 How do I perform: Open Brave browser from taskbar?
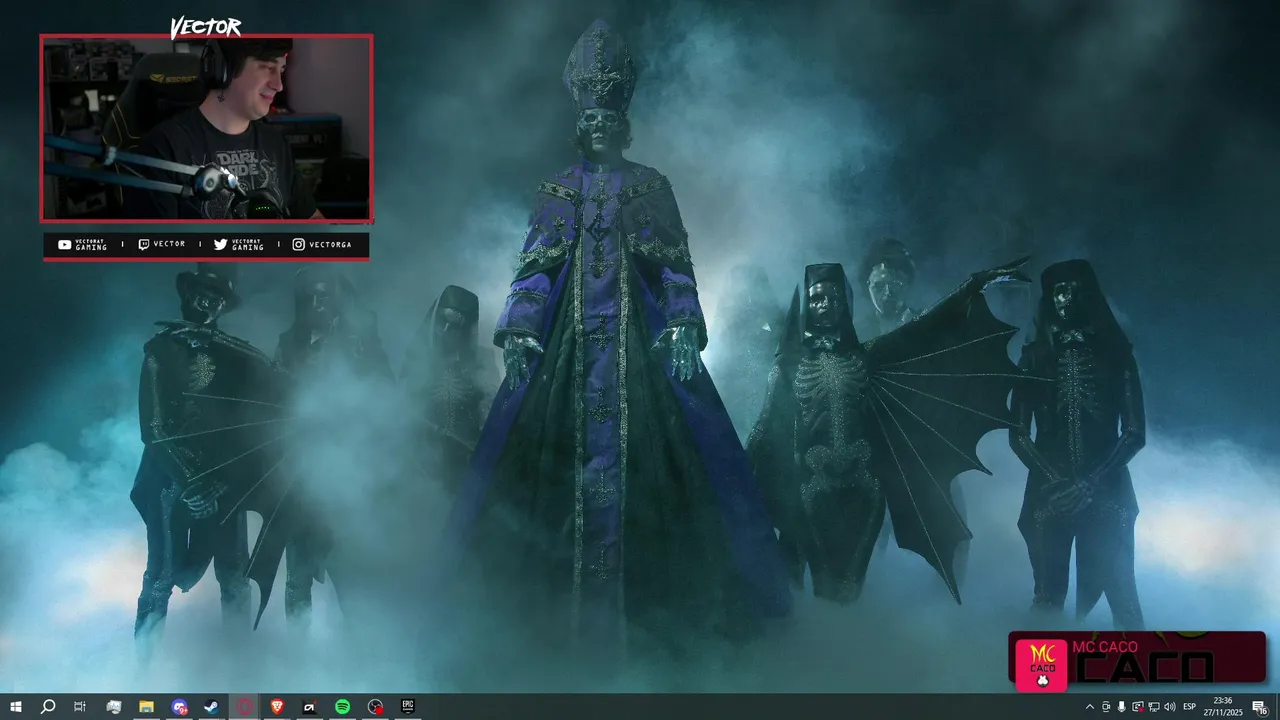click(x=277, y=707)
